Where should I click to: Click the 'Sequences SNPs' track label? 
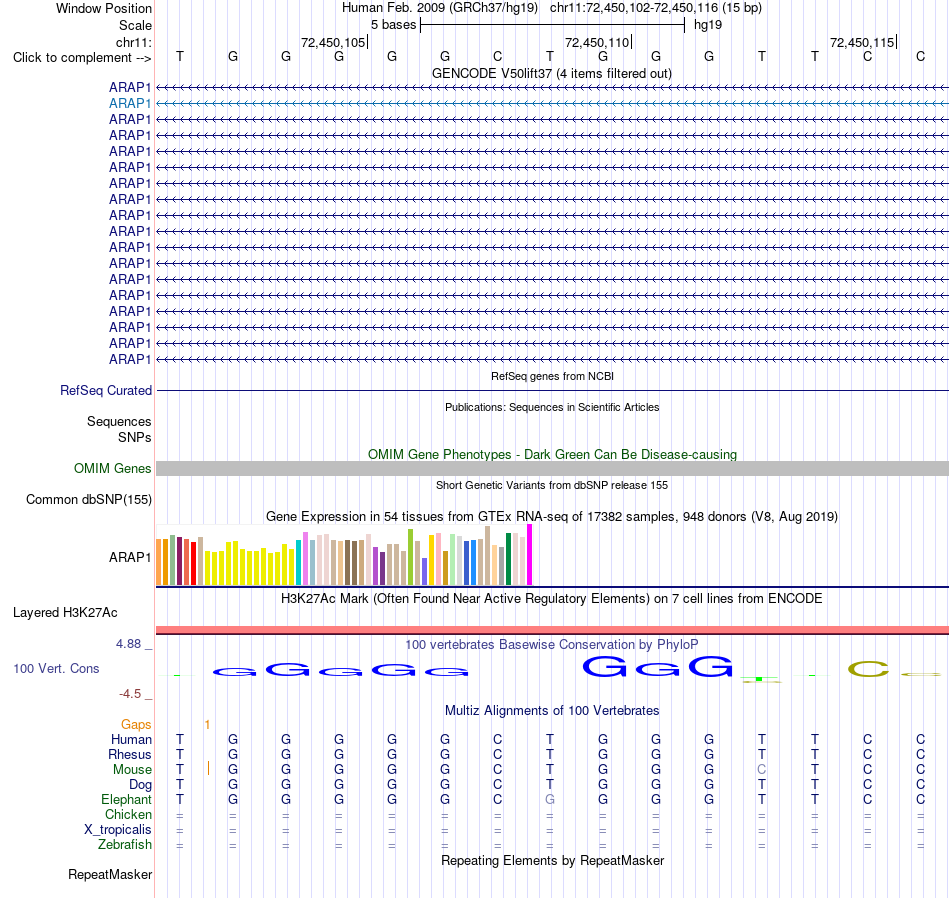pyautogui.click(x=119, y=429)
